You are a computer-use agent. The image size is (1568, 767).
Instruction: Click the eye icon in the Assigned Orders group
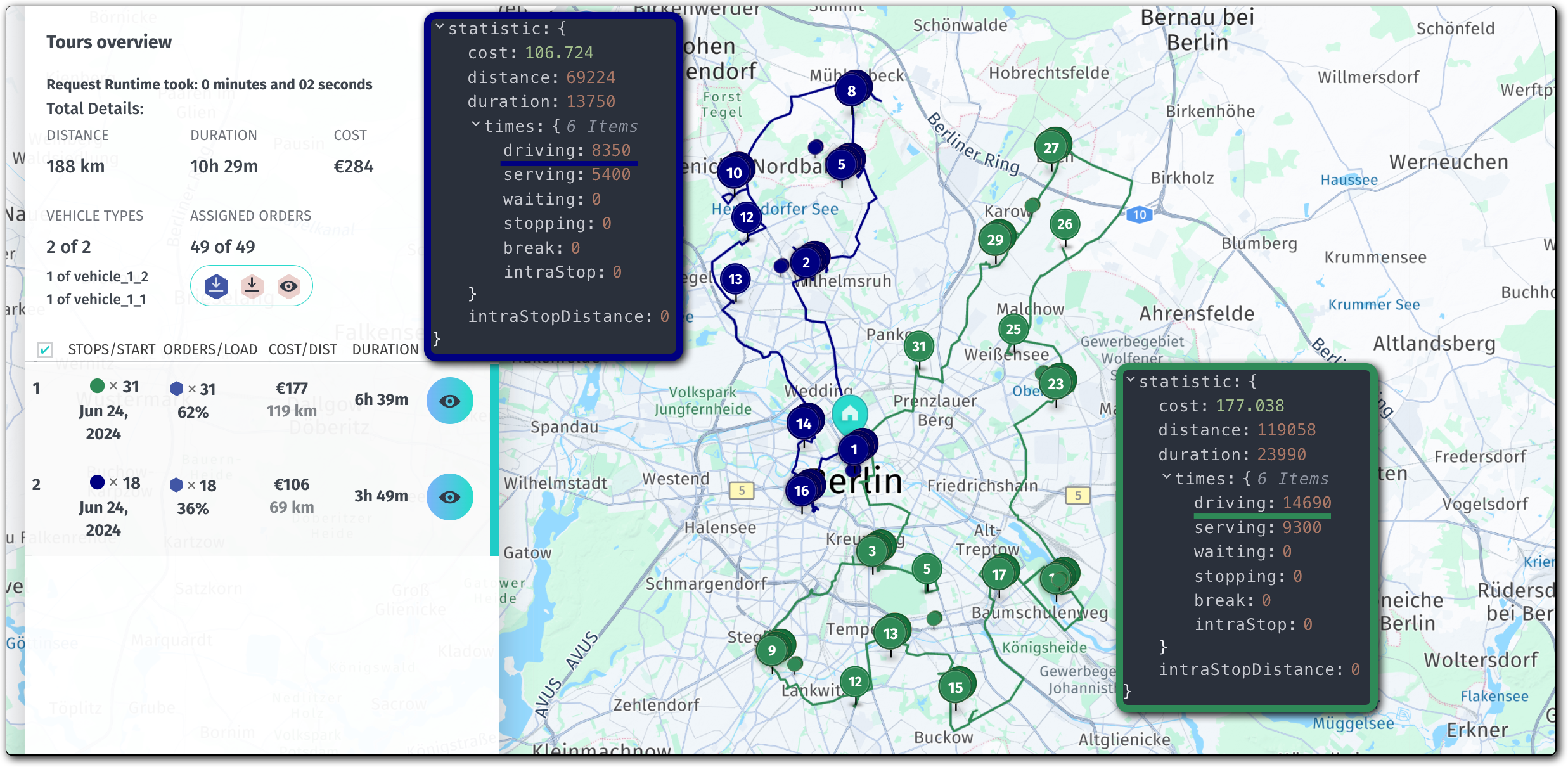[288, 286]
